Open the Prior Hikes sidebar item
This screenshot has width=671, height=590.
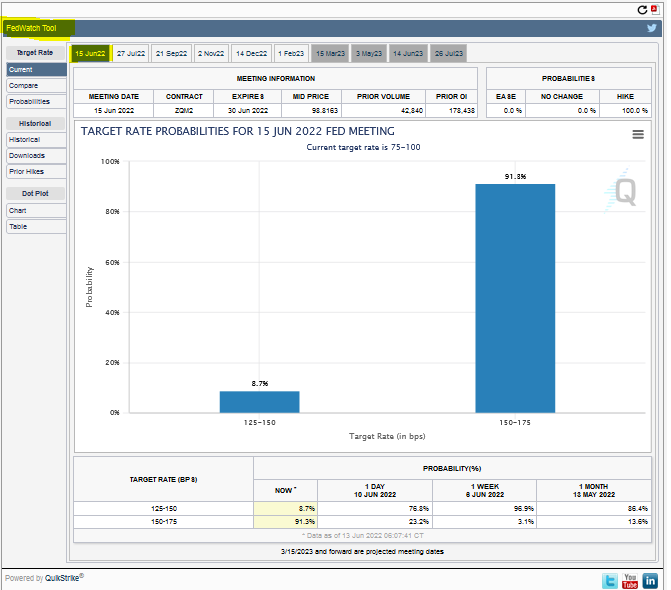36,172
